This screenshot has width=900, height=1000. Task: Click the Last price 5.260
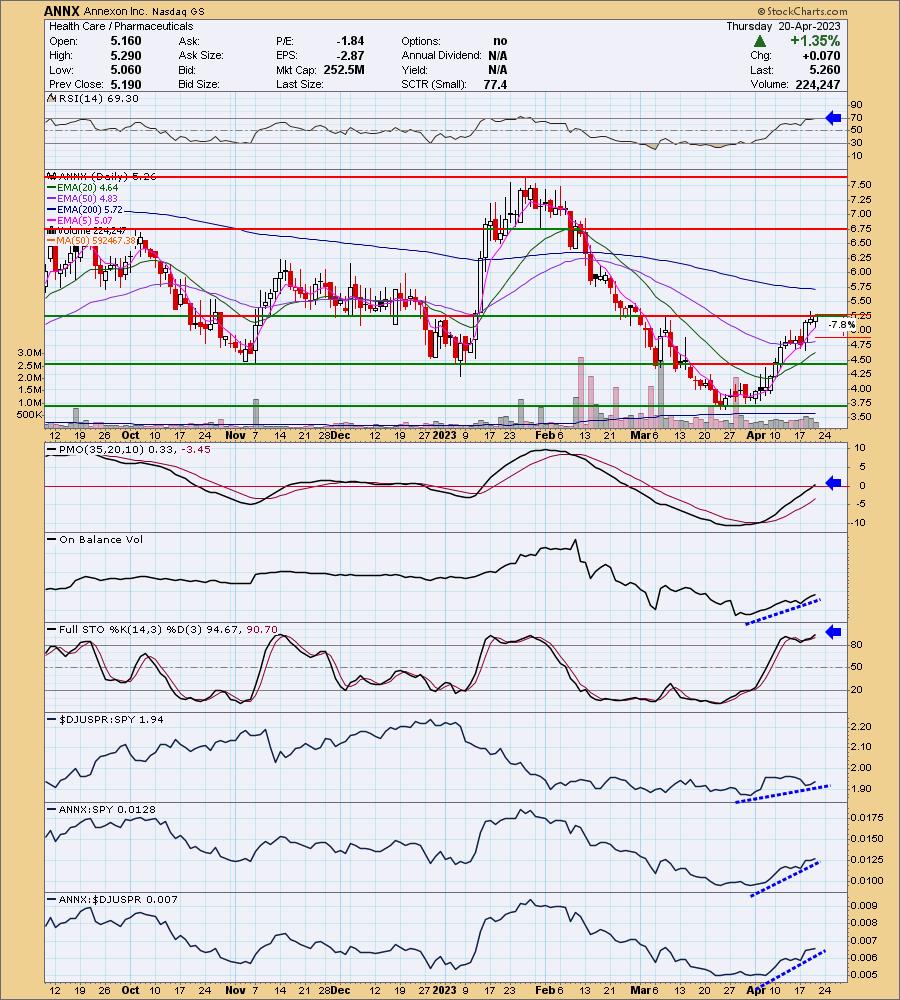825,70
